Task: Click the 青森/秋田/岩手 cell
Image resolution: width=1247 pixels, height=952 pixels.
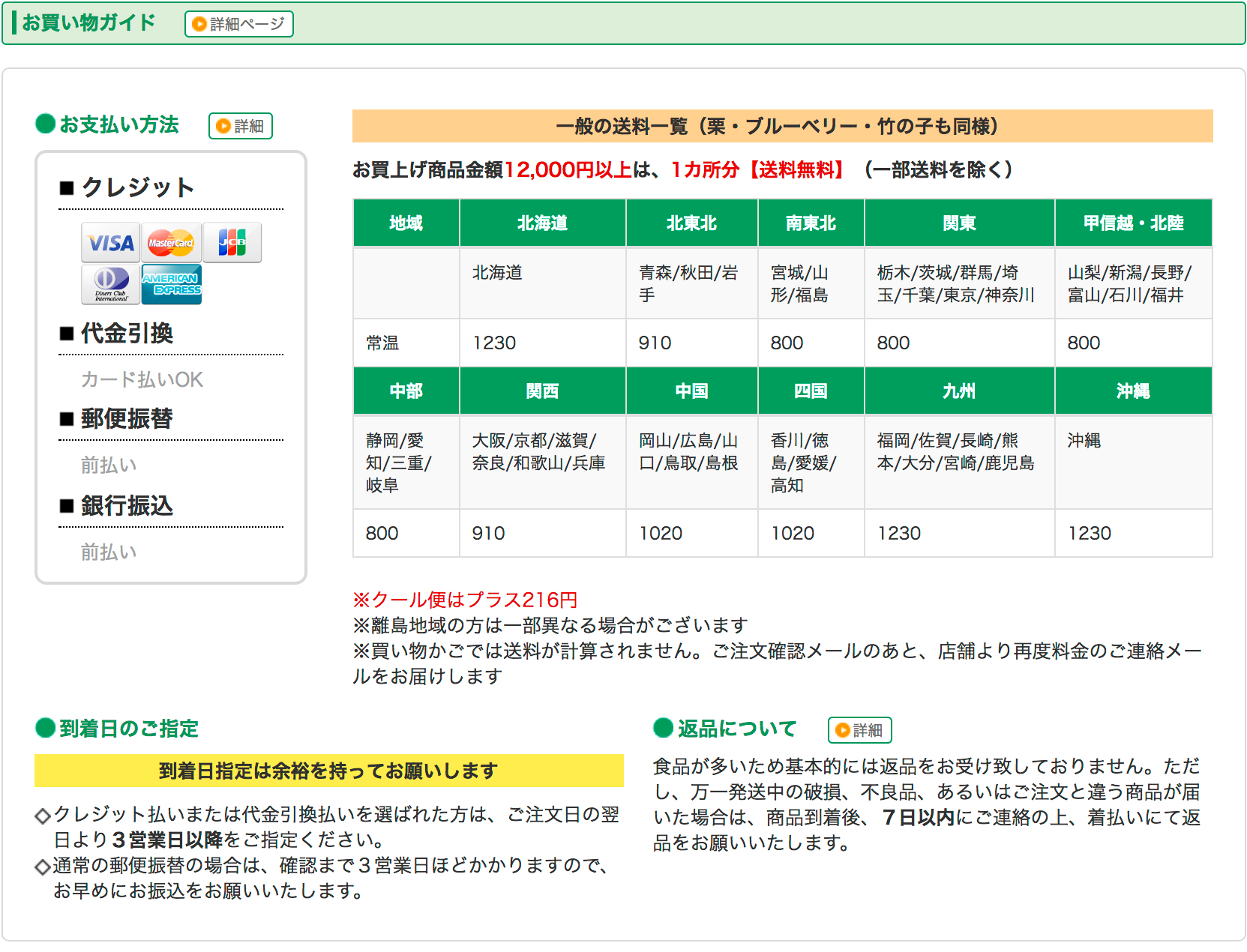Action: click(x=691, y=283)
